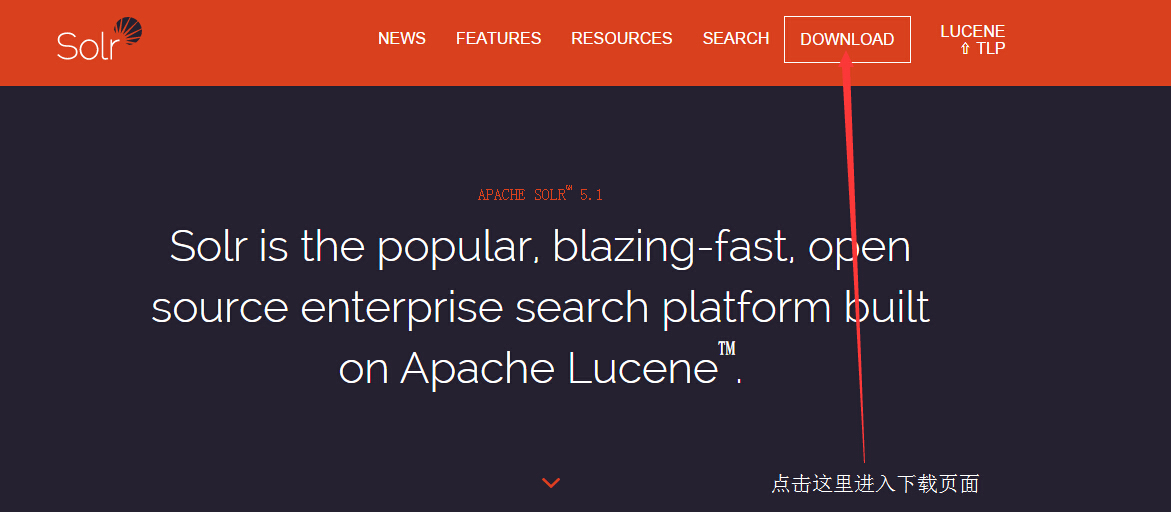1171x512 pixels.
Task: Click the Solr logo
Action: 99,39
